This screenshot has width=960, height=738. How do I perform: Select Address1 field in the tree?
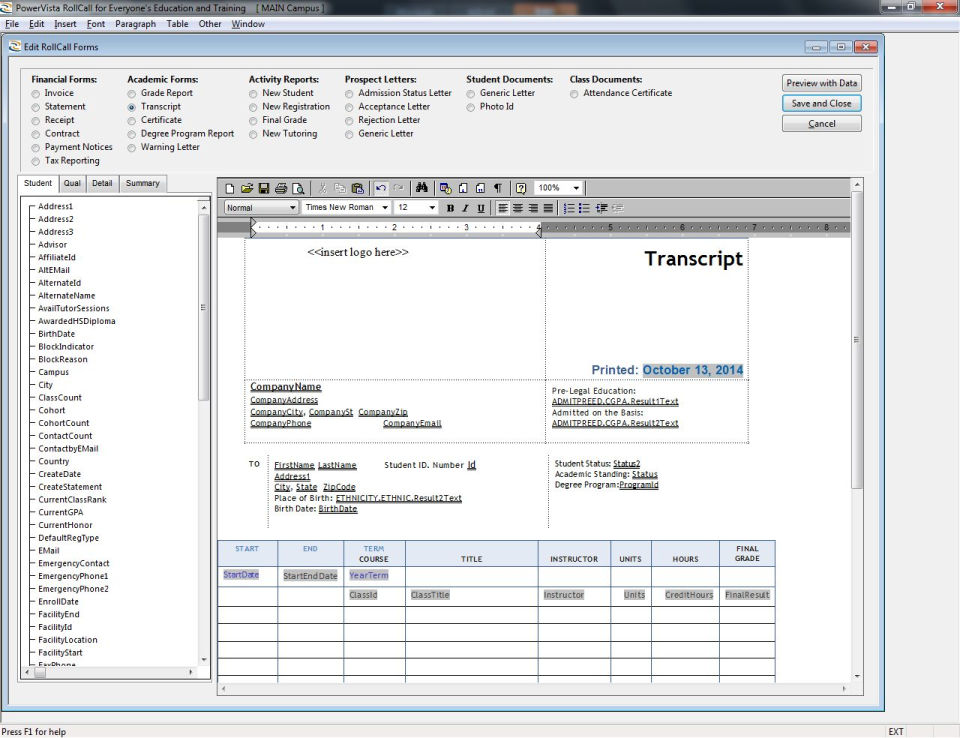point(55,206)
